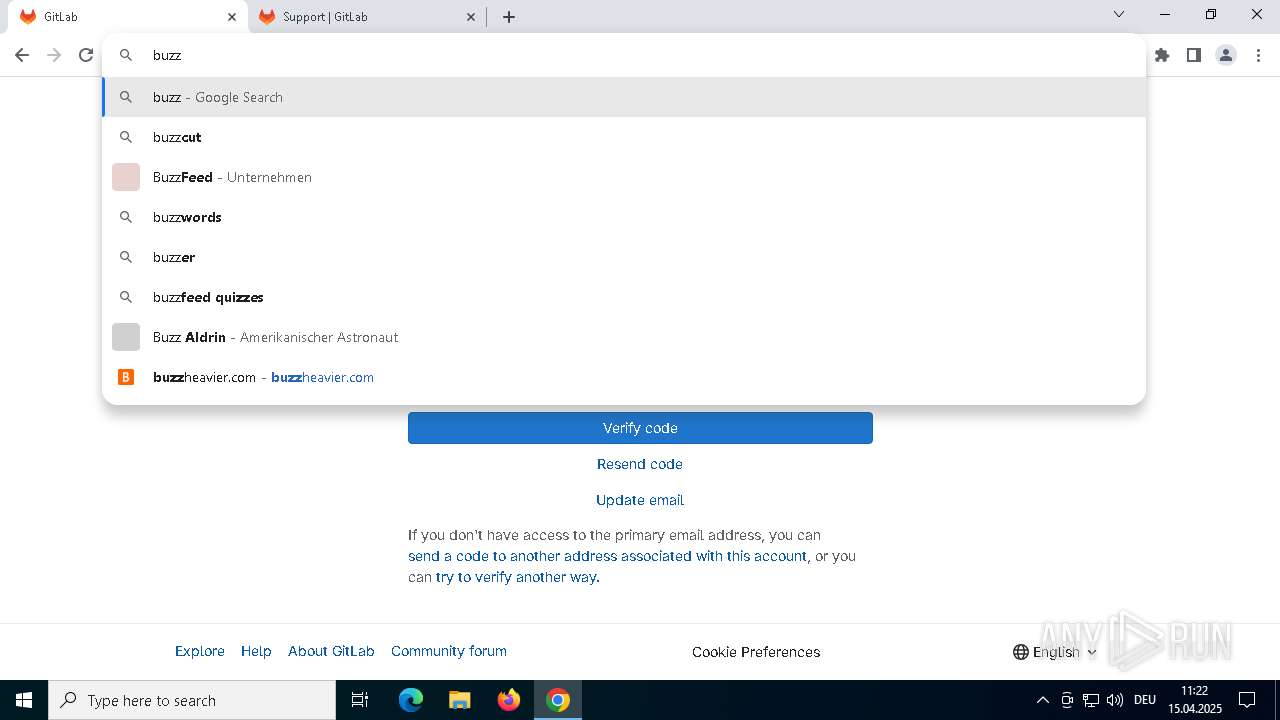The image size is (1280, 720).
Task: Click the Meet Now tray icon
Action: tap(1067, 700)
